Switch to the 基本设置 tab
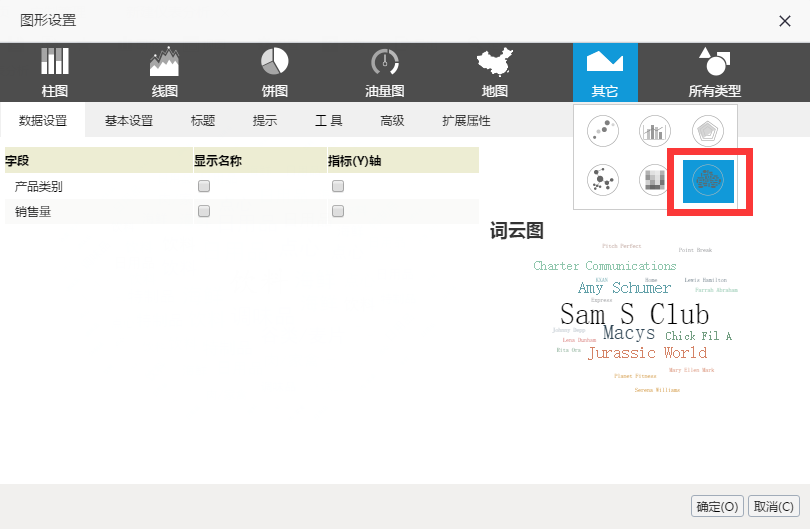Screen dimensions: 810x529 point(129,120)
